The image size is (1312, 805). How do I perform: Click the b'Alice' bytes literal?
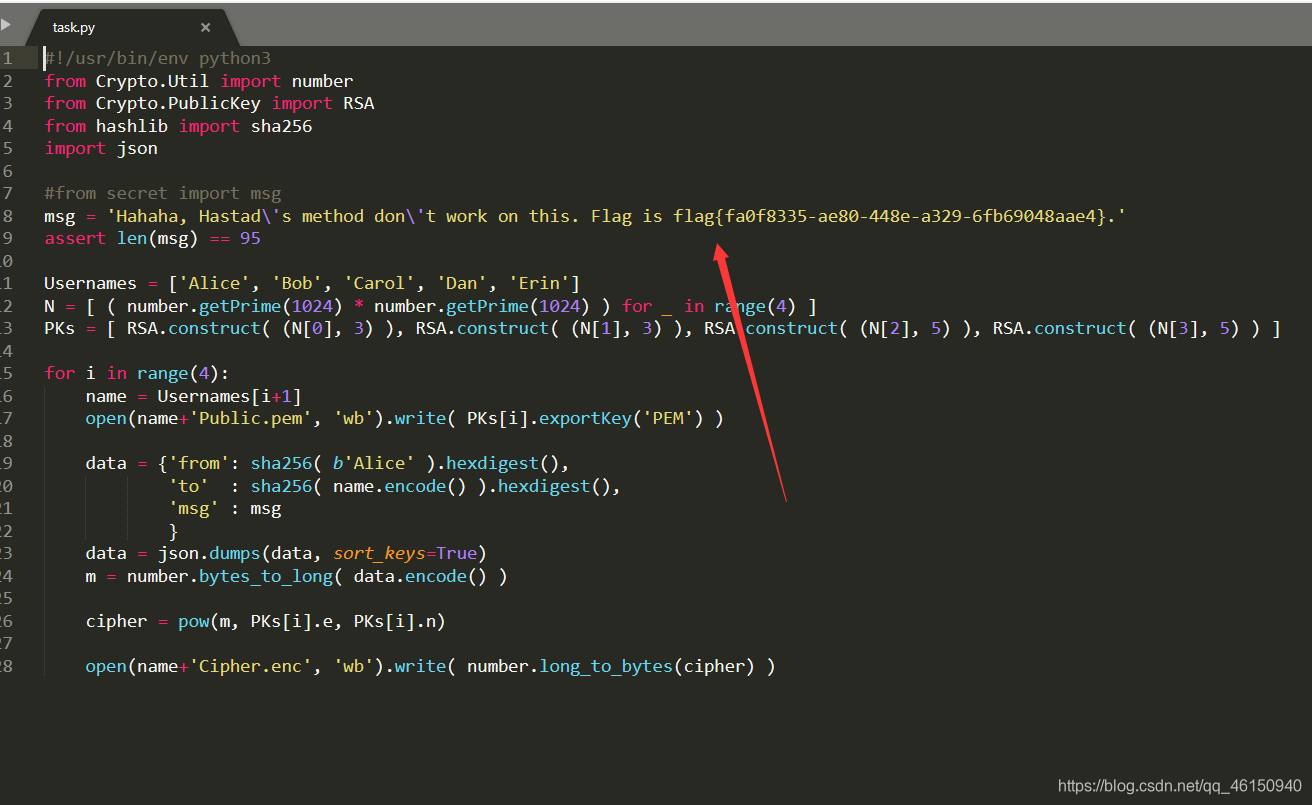pos(373,463)
